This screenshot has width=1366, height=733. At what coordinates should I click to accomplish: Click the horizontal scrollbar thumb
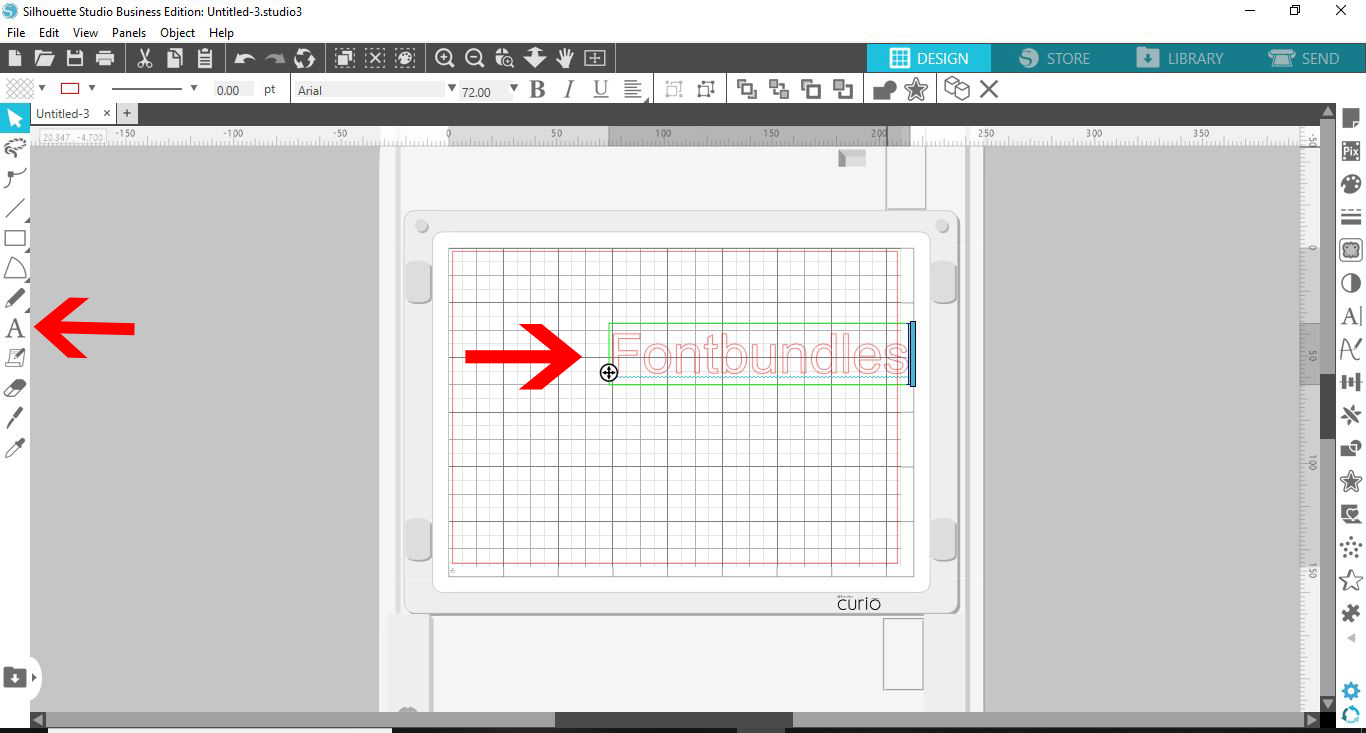[674, 720]
